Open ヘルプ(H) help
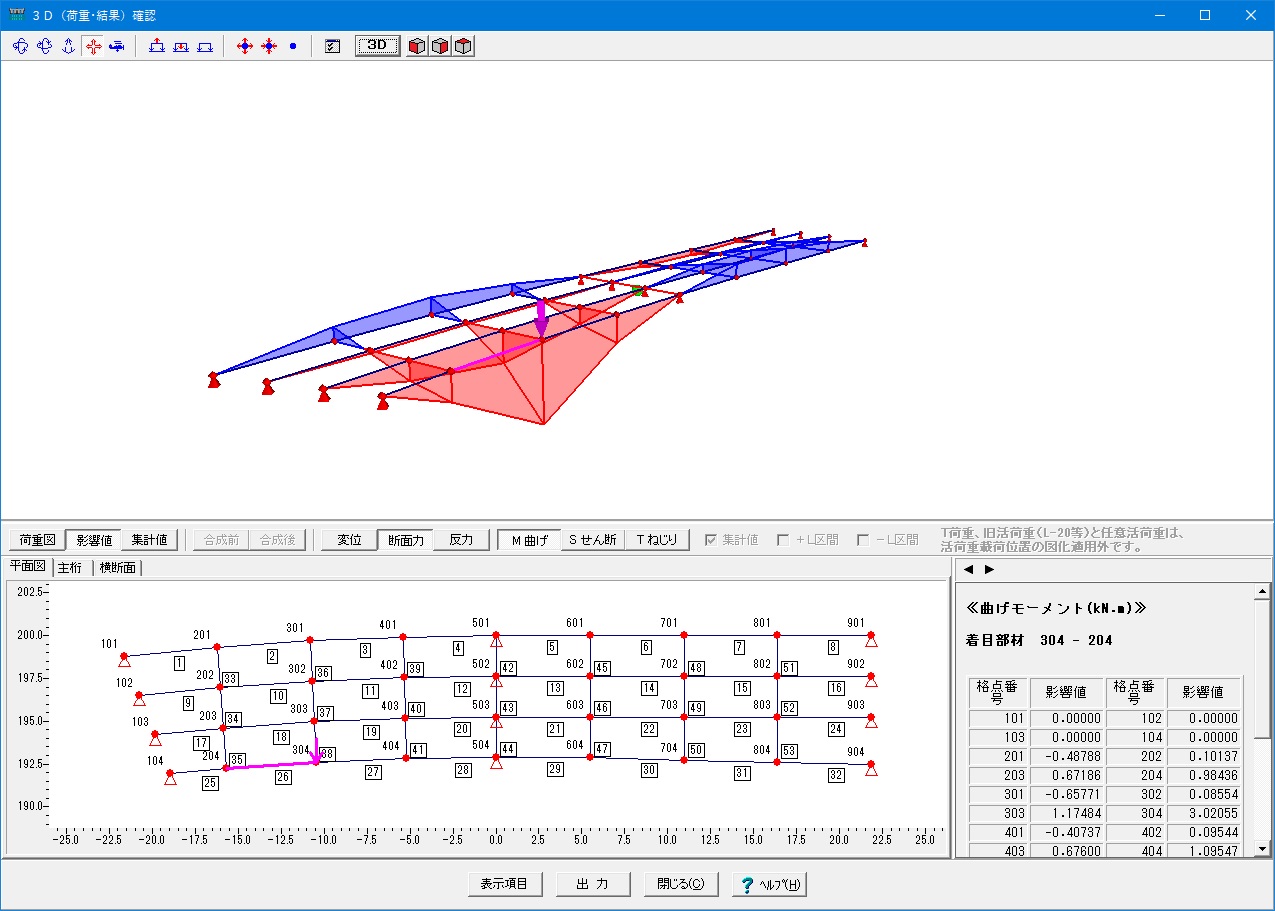 pos(769,885)
